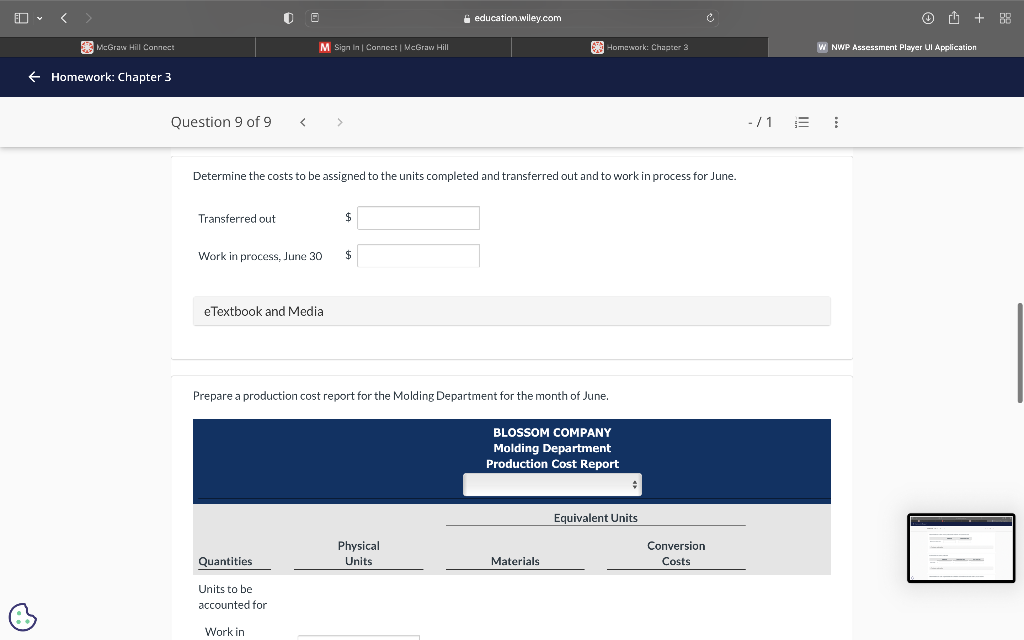1024x640 pixels.
Task: Click the reader view icon
Action: point(315,18)
